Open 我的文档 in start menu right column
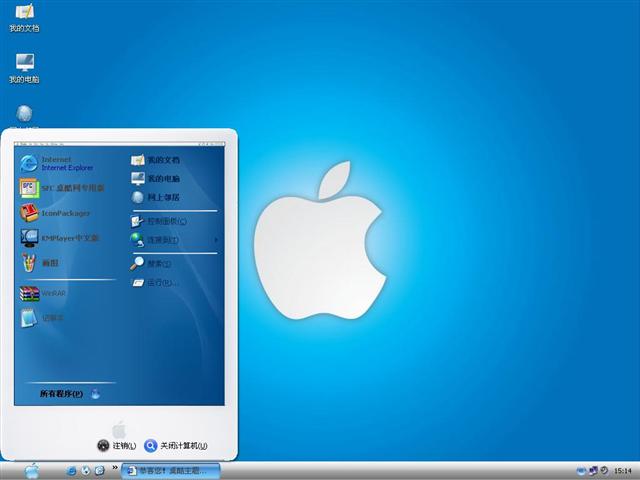The width and height of the screenshot is (640, 480). tap(155, 160)
